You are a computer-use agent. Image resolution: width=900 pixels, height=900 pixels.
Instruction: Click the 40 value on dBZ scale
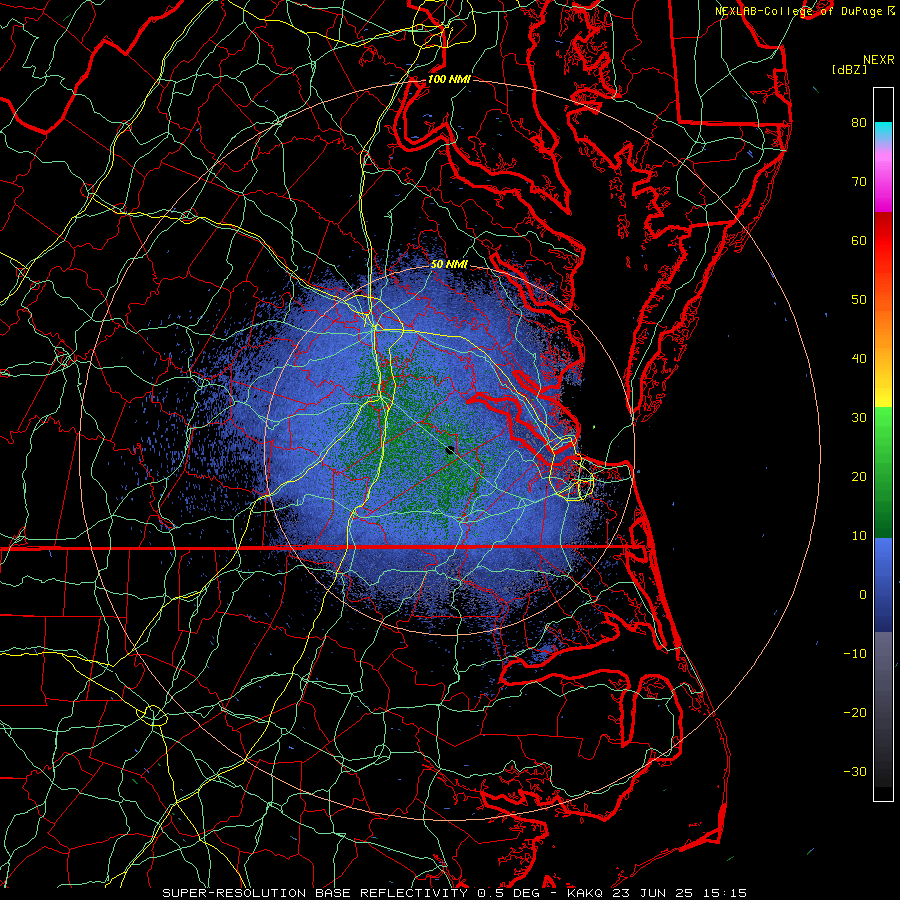859,359
